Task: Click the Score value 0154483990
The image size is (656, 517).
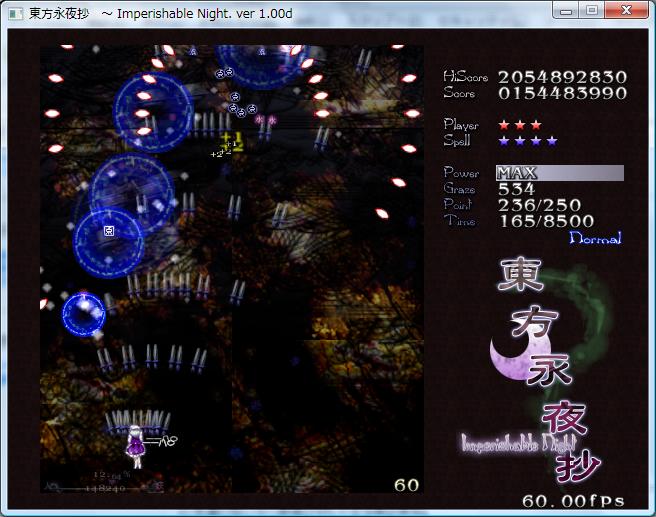Action: click(x=562, y=93)
